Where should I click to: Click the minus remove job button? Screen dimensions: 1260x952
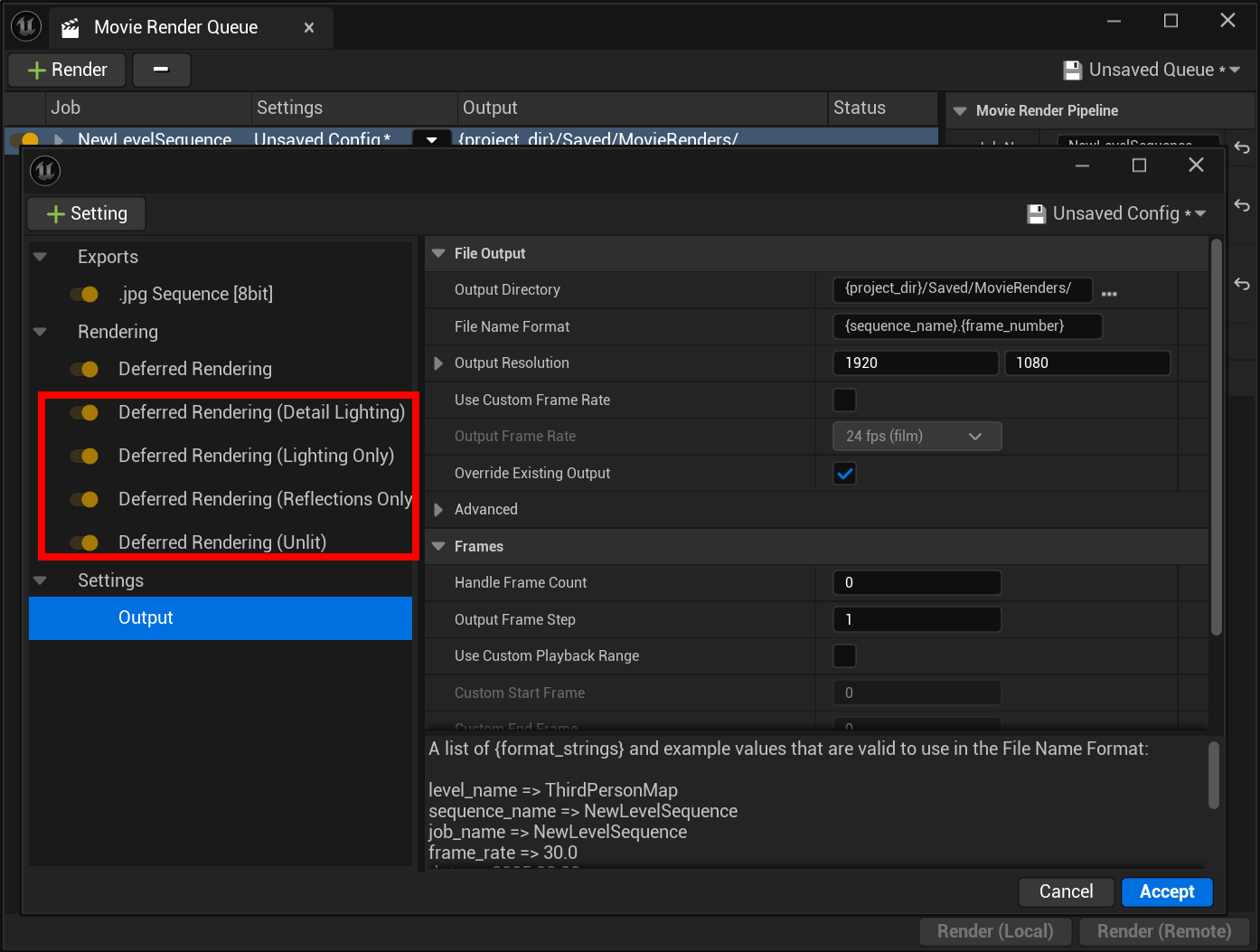[x=161, y=70]
